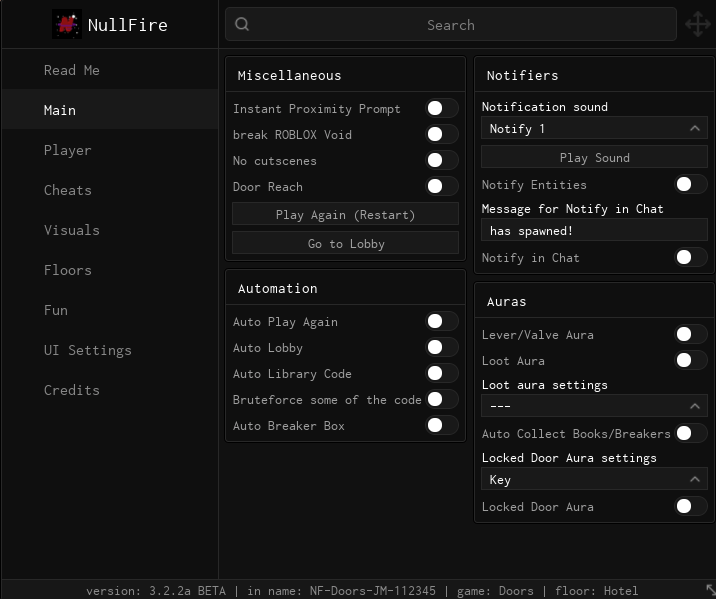View the Credits tab
Viewport: 716px width, 599px height.
pyautogui.click(x=110, y=390)
